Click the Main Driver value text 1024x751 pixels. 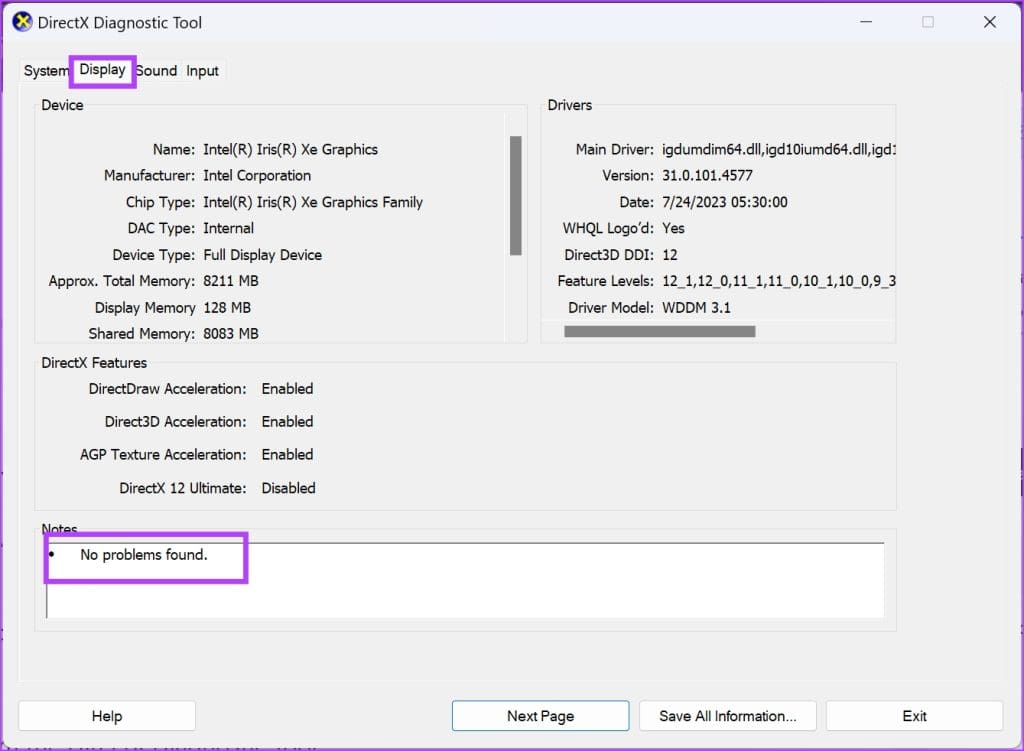tap(780, 148)
